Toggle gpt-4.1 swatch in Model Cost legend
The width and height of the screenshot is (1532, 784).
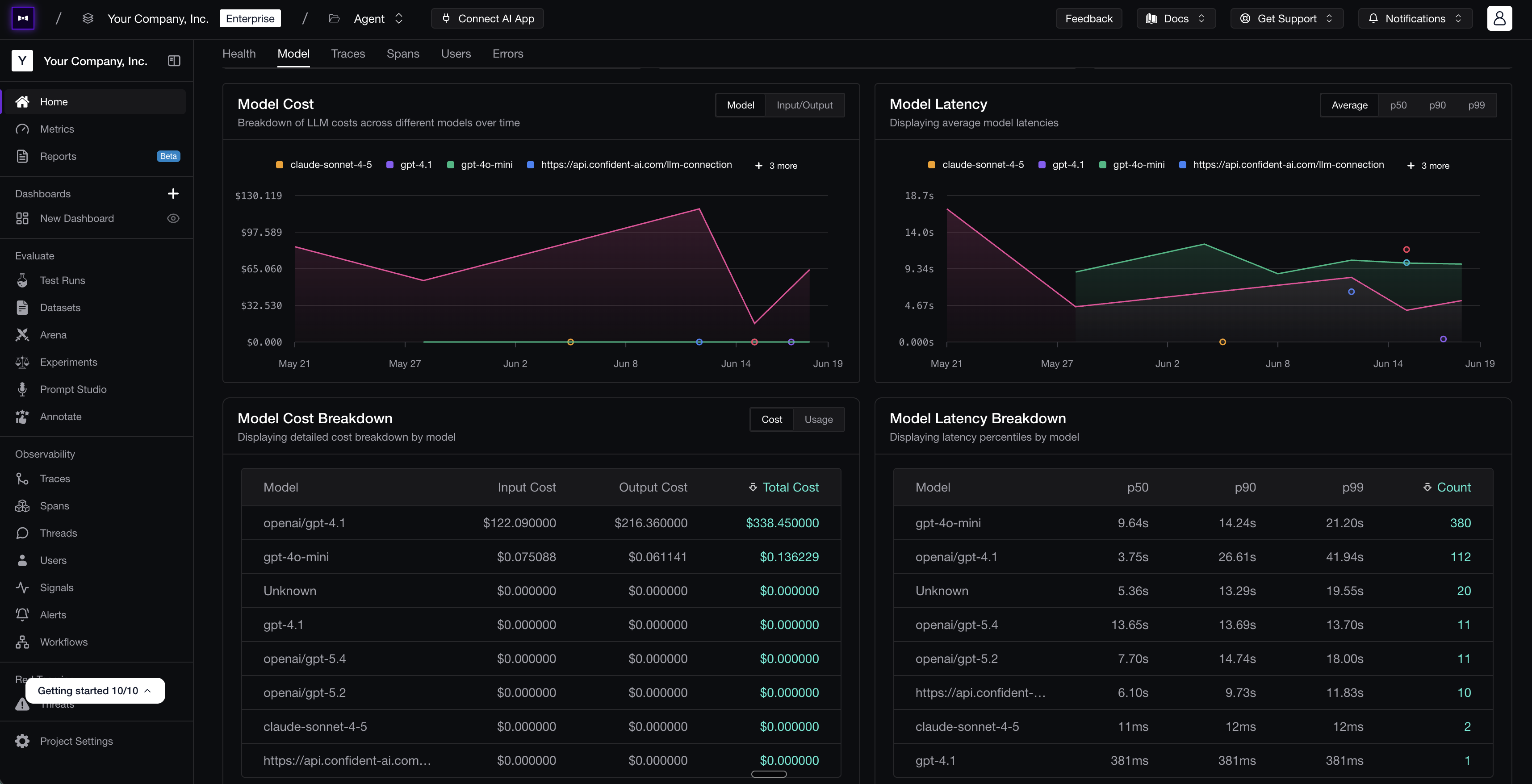coord(389,165)
